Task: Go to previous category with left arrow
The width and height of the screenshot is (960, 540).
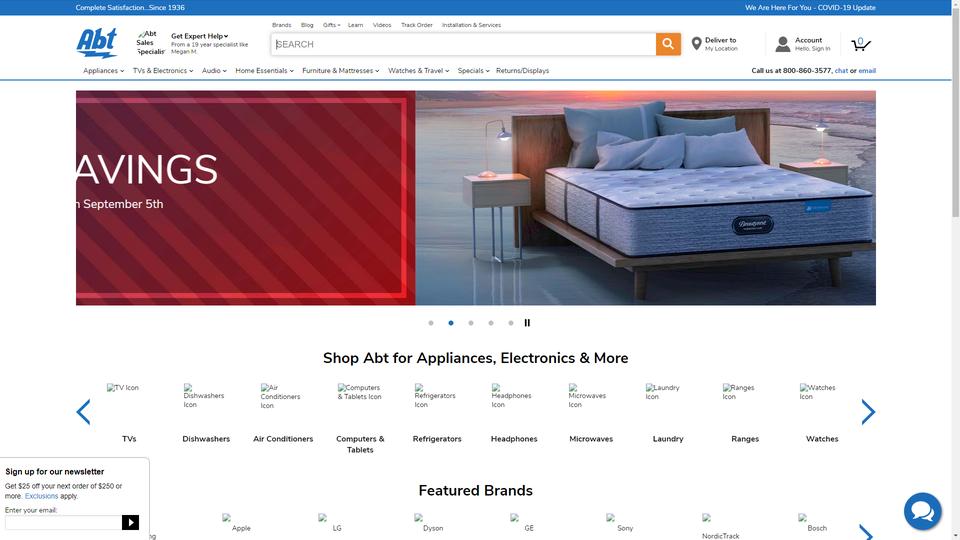Action: coord(83,412)
